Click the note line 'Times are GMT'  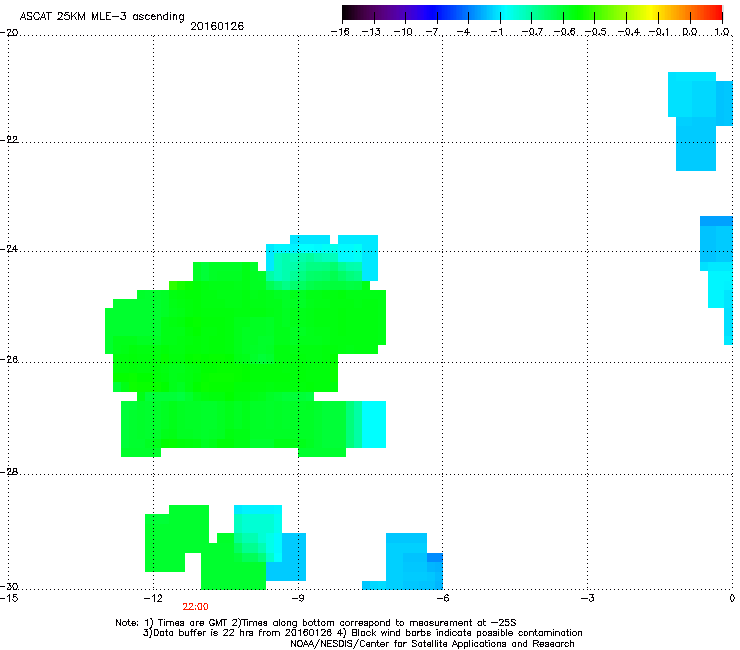tap(193, 623)
